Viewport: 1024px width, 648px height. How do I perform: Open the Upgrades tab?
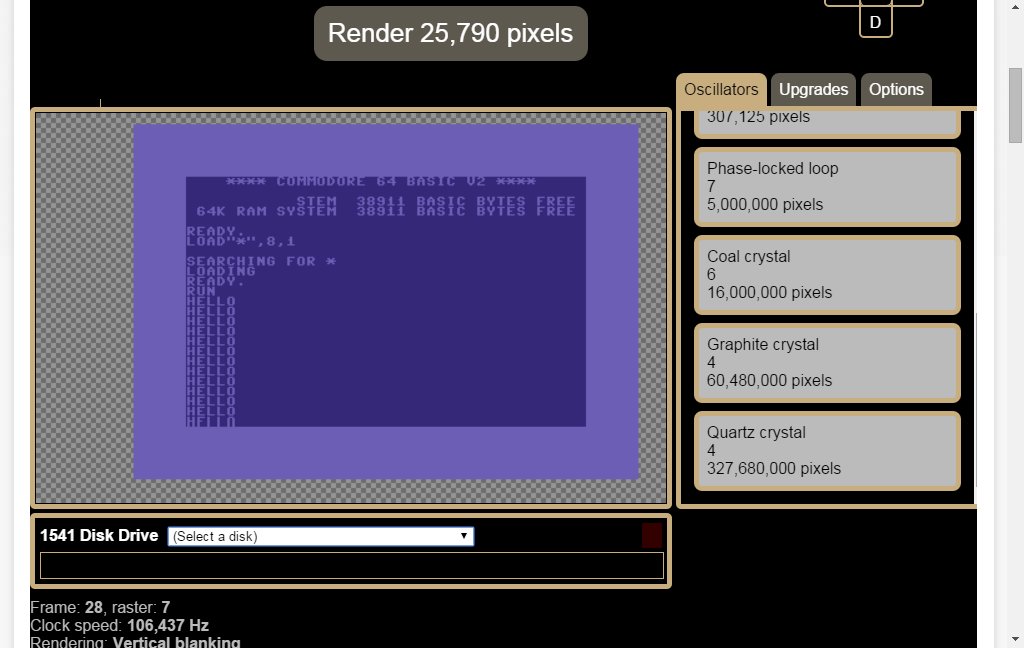(x=813, y=89)
